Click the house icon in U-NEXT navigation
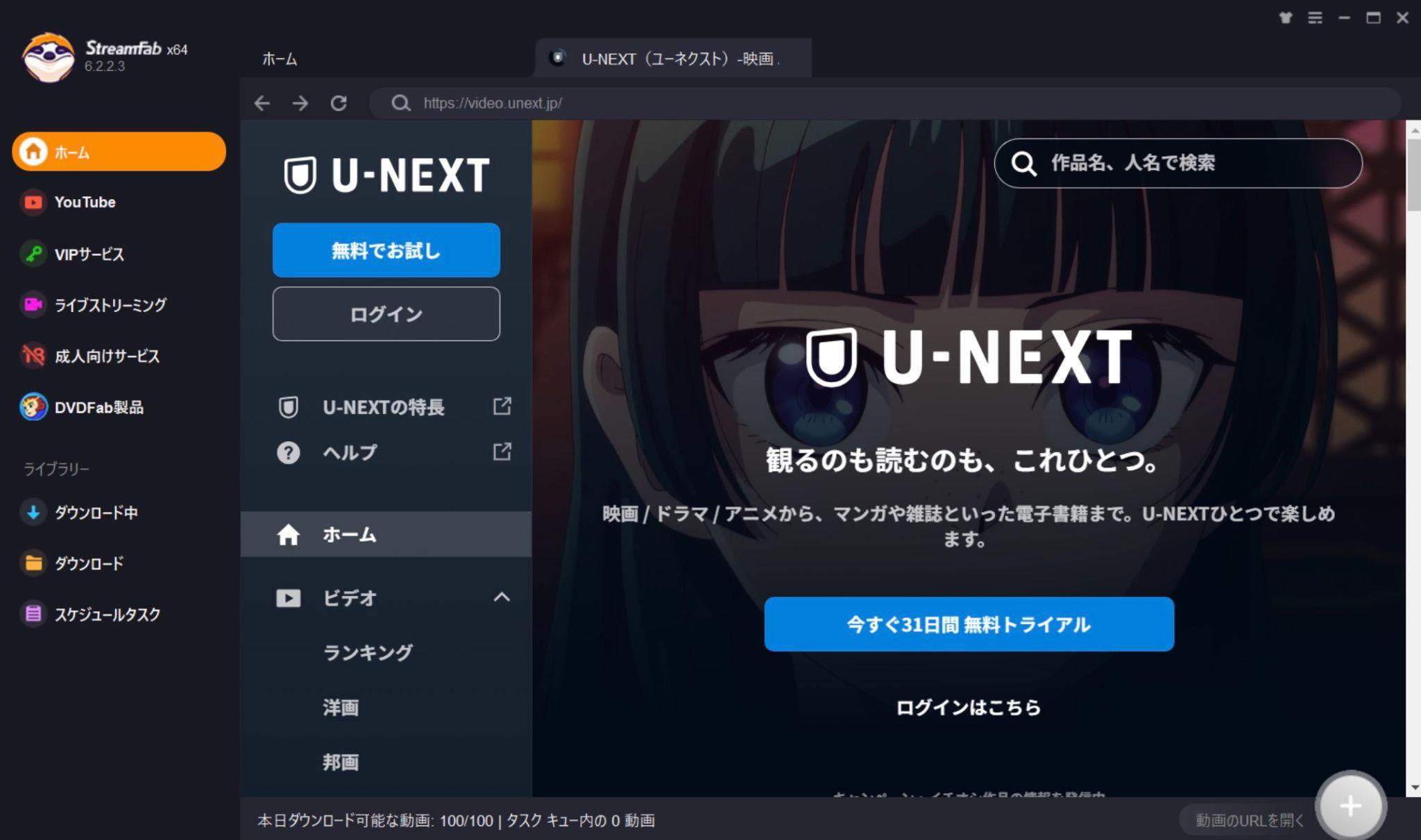The image size is (1421, 840). [288, 534]
